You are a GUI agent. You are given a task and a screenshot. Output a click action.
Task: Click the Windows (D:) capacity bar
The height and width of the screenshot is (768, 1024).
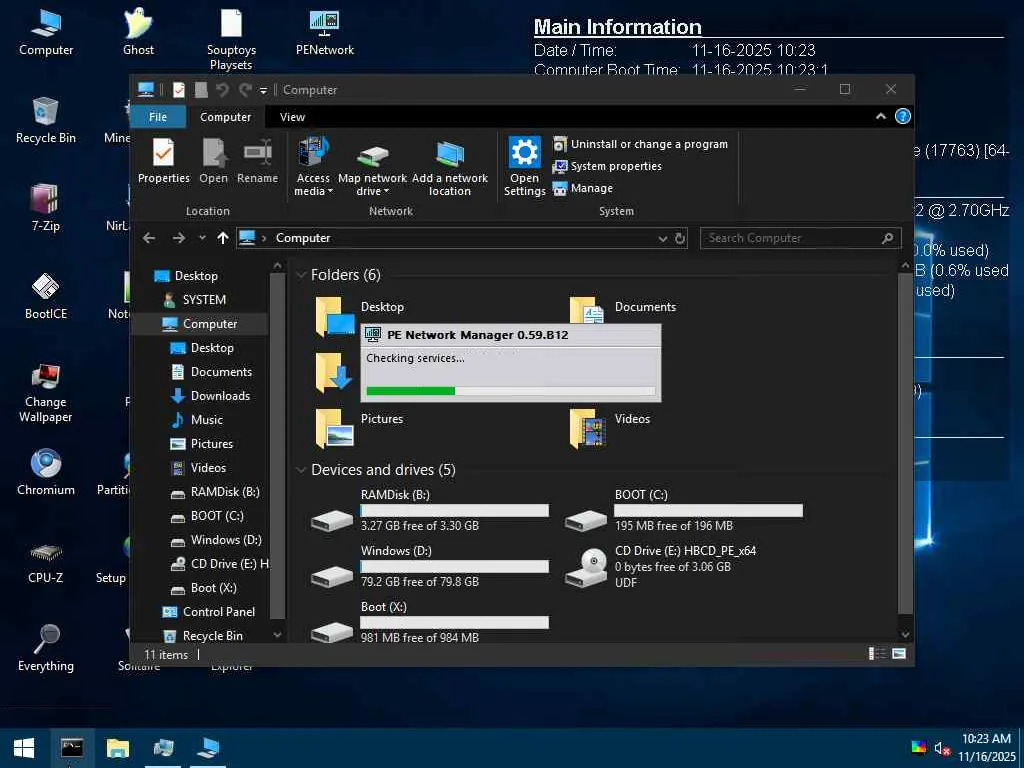point(455,567)
